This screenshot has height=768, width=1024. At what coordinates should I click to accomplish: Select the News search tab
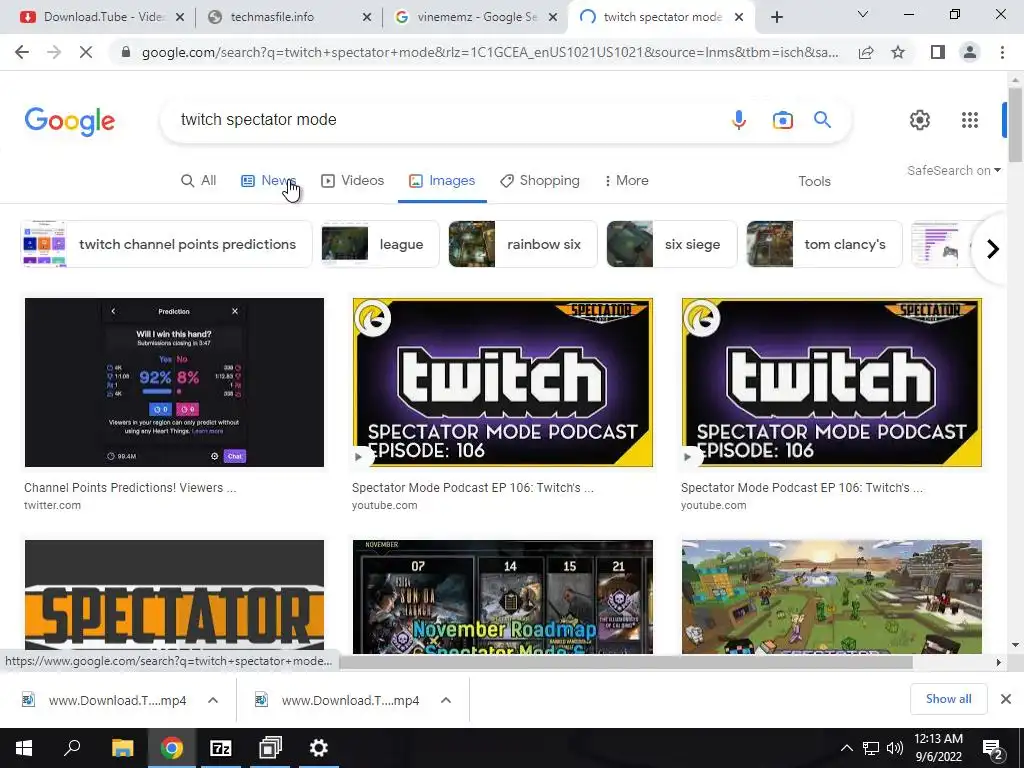pyautogui.click(x=269, y=181)
